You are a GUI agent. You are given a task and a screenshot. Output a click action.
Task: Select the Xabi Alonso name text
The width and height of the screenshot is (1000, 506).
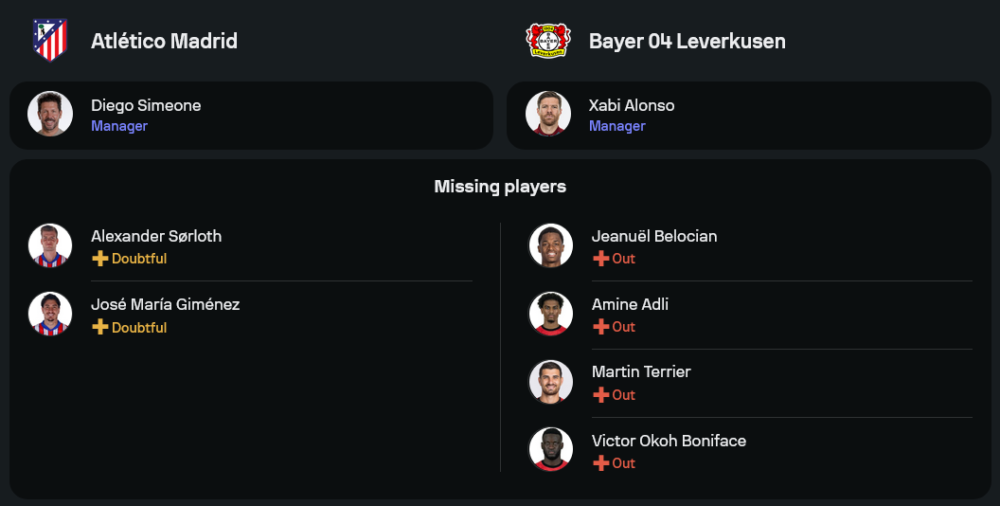click(x=631, y=105)
